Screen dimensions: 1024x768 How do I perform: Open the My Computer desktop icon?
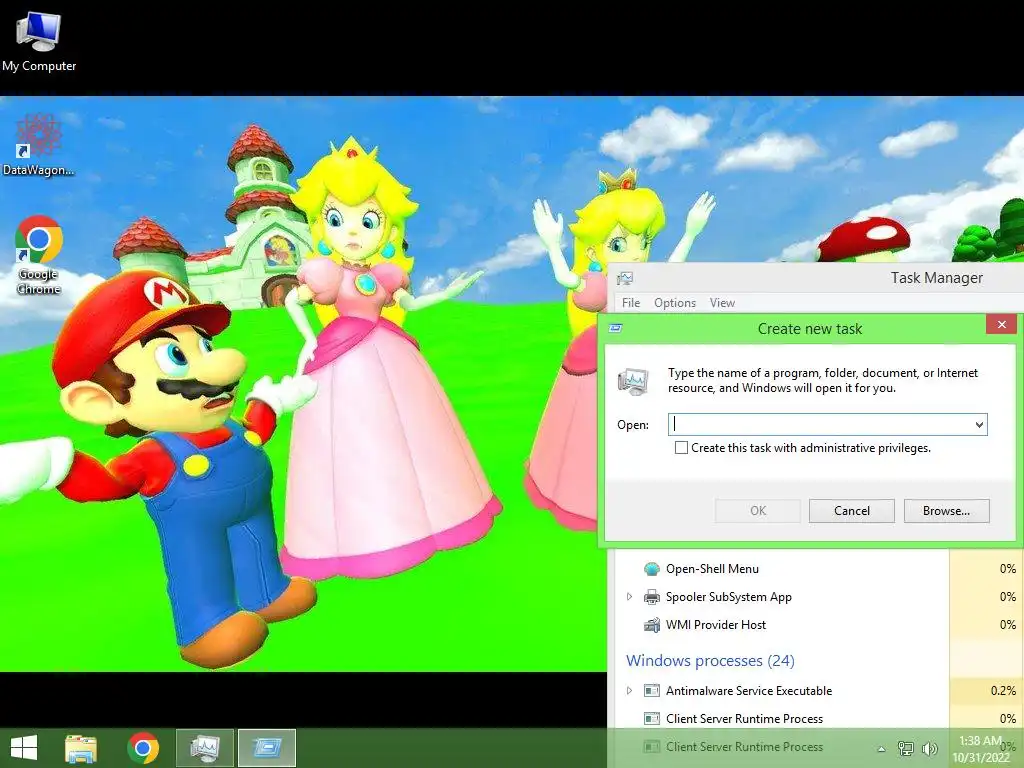pyautogui.click(x=39, y=41)
